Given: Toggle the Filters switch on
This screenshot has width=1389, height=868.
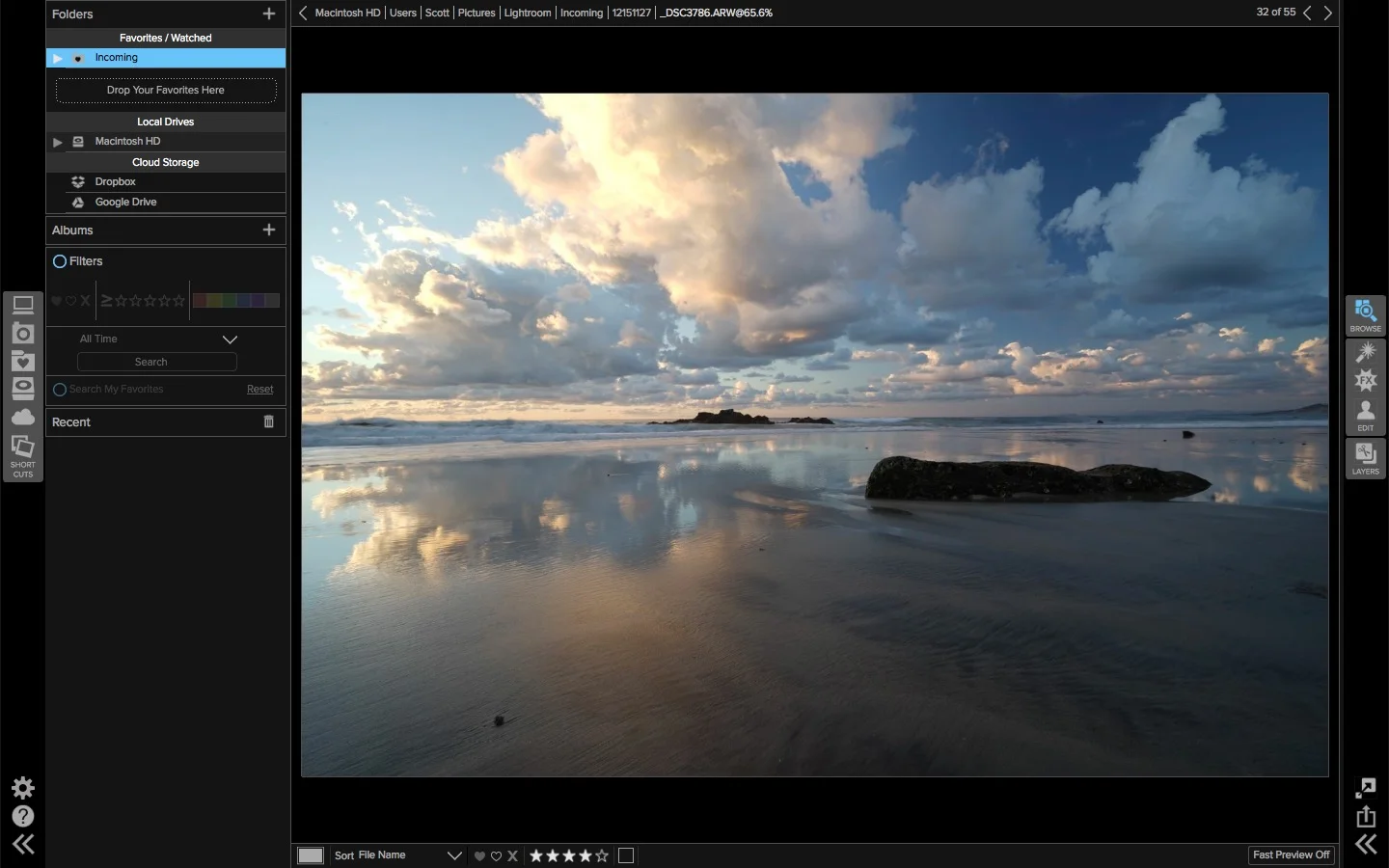Looking at the screenshot, I should coord(59,260).
